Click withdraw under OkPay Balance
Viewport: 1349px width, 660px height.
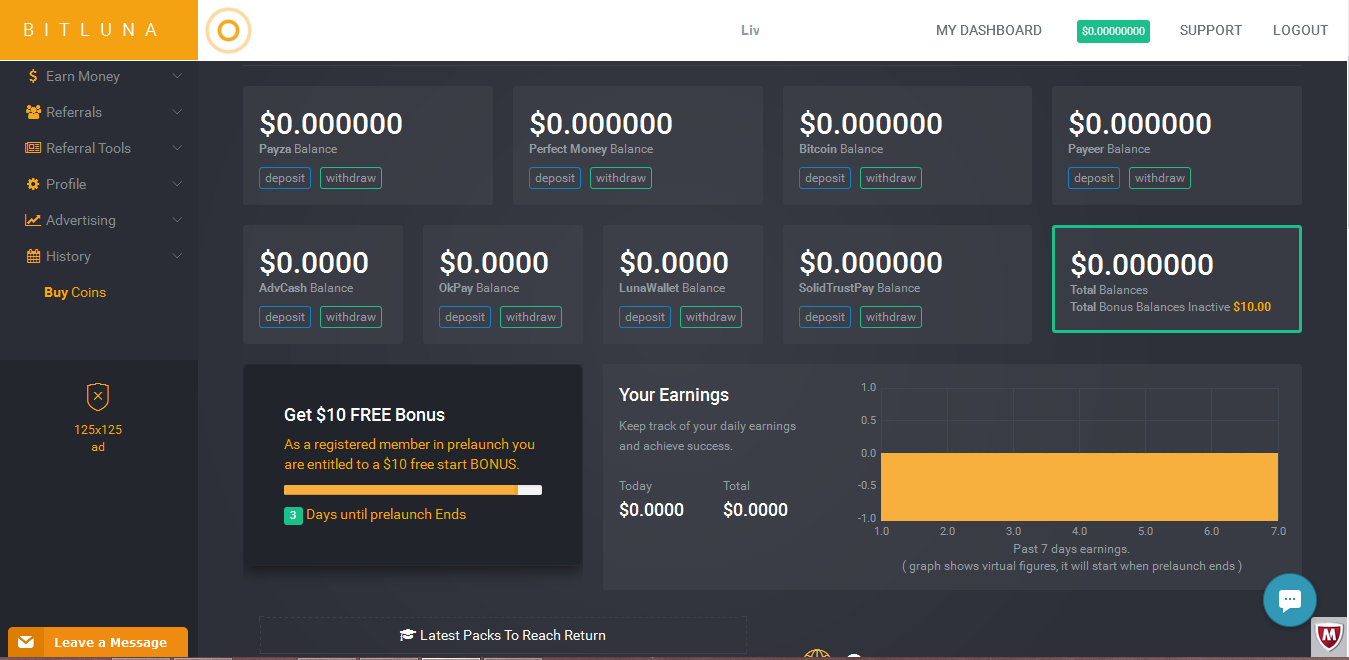click(531, 317)
